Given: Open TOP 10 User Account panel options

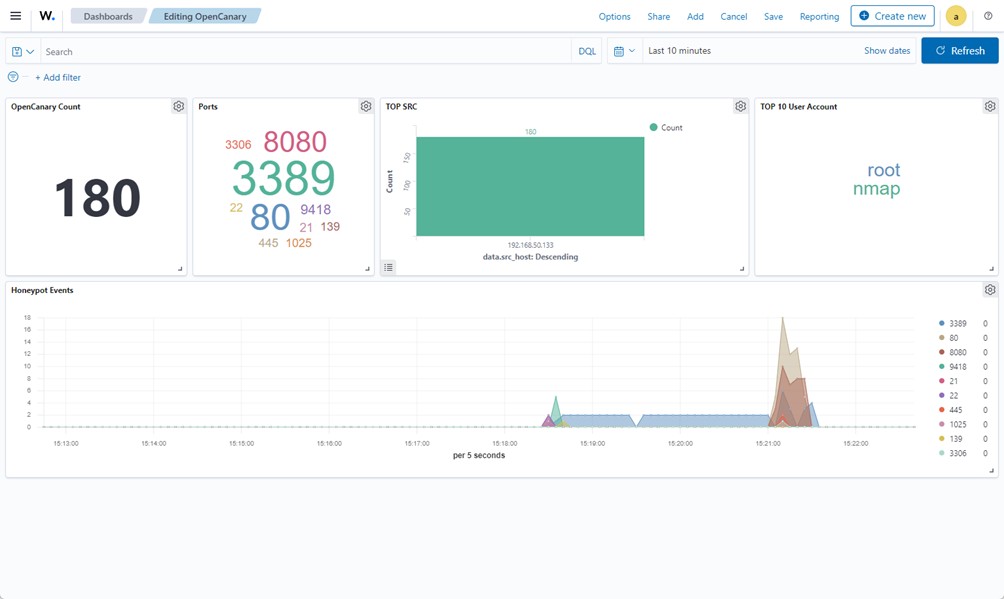Looking at the screenshot, I should [x=989, y=107].
